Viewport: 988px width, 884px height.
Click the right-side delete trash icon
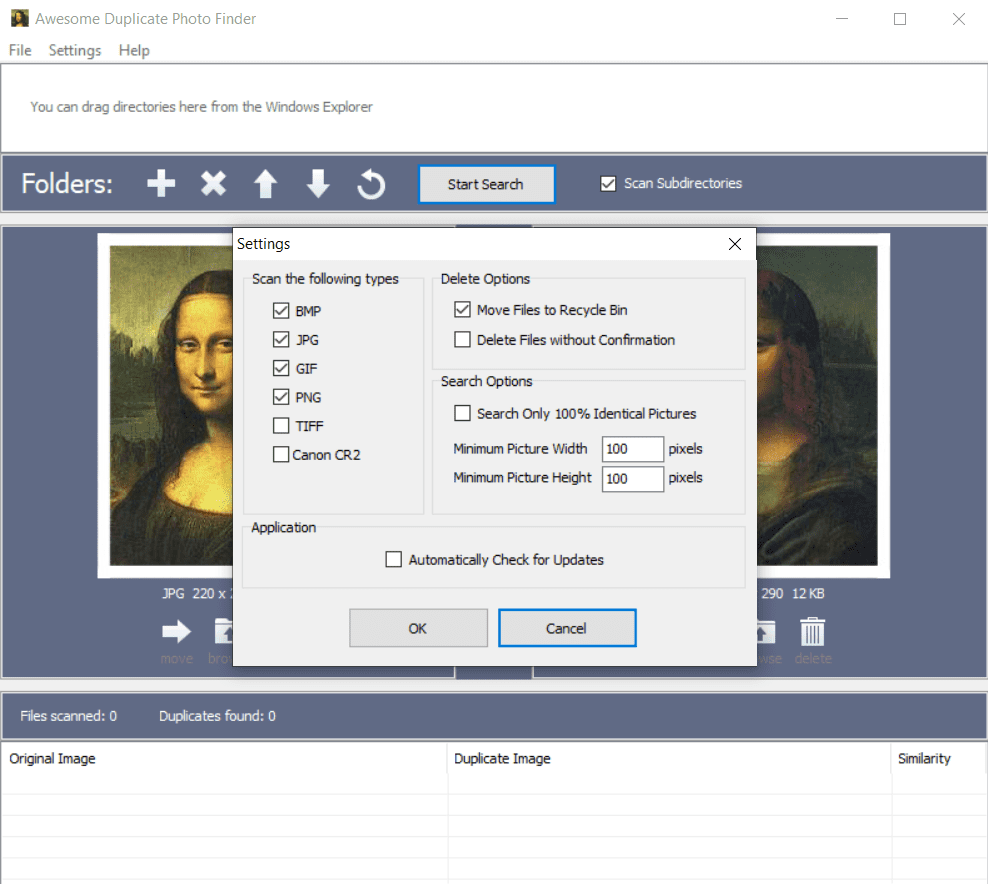[x=812, y=631]
